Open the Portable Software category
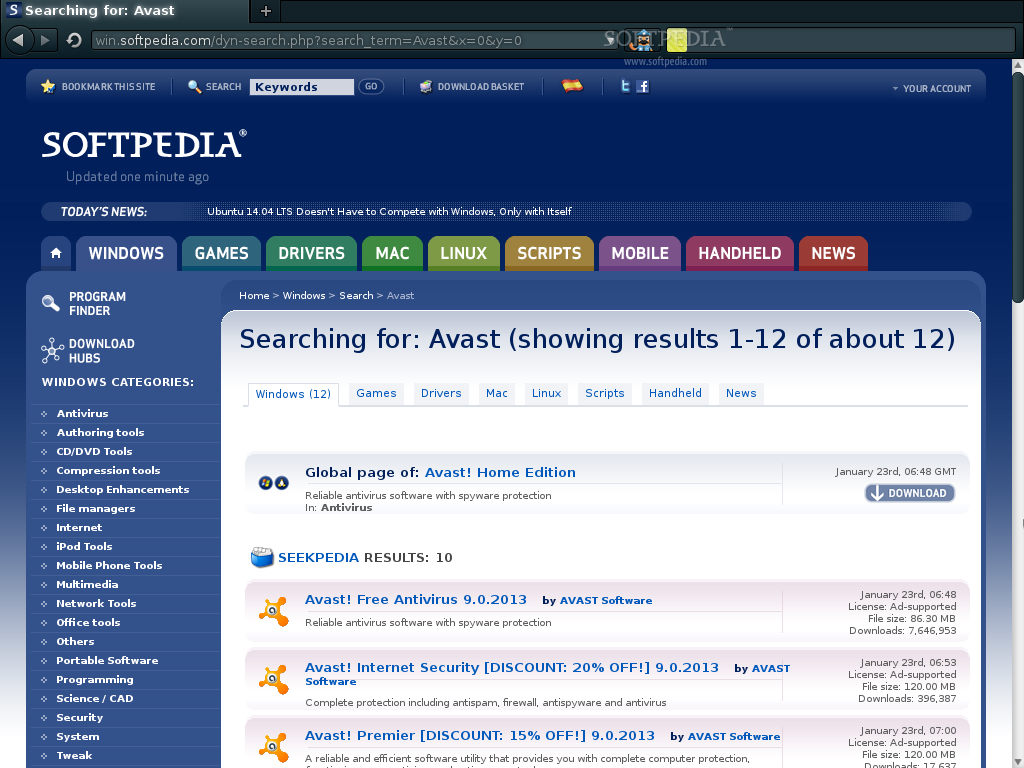The width and height of the screenshot is (1024, 768). (107, 660)
